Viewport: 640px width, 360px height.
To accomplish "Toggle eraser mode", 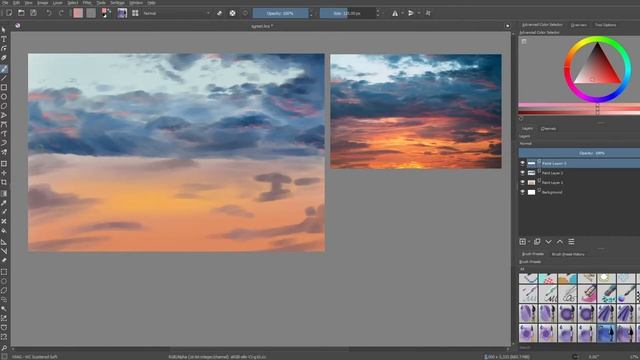I will [x=219, y=13].
